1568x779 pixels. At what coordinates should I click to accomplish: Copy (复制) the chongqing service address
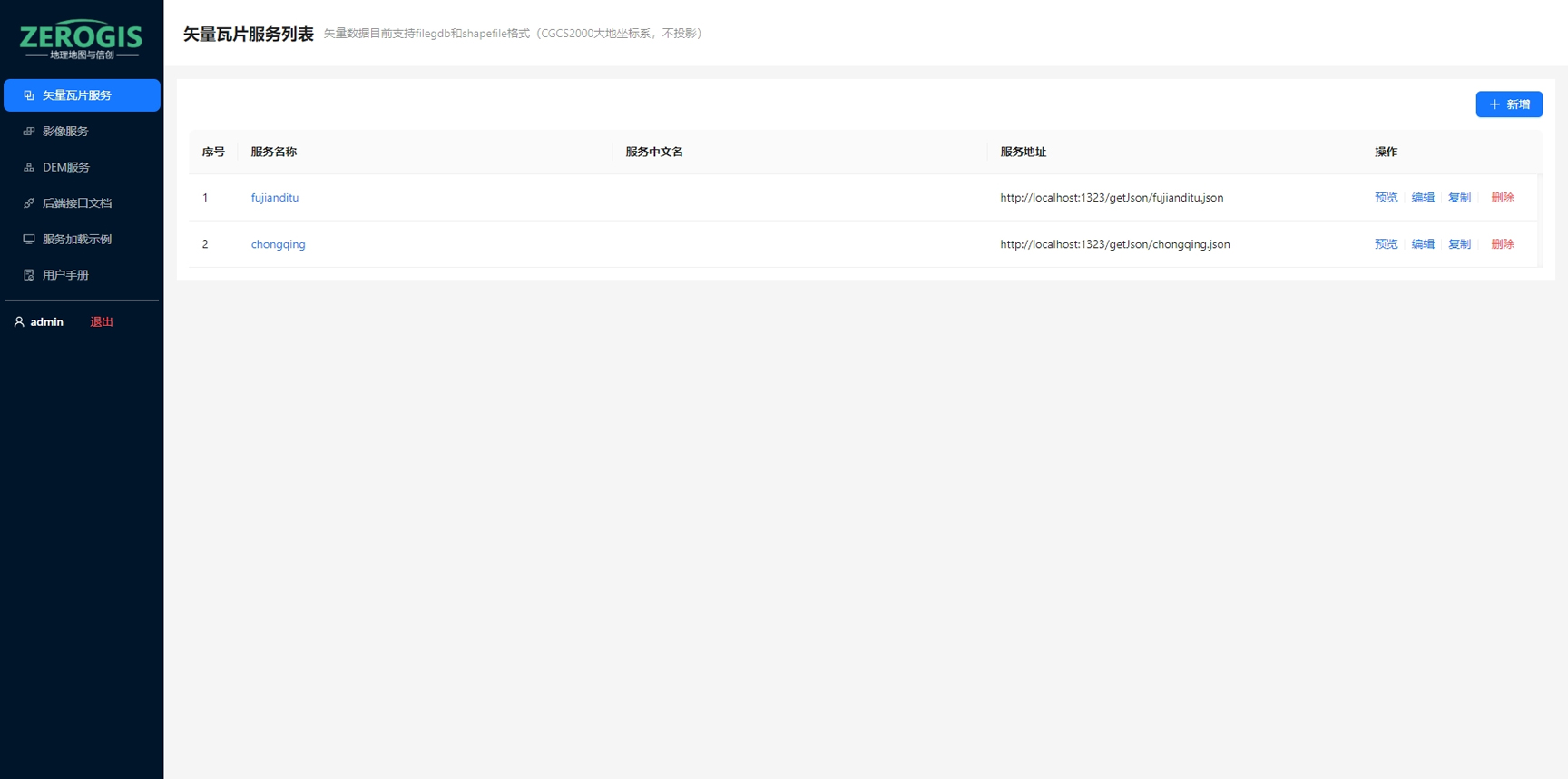click(1459, 244)
